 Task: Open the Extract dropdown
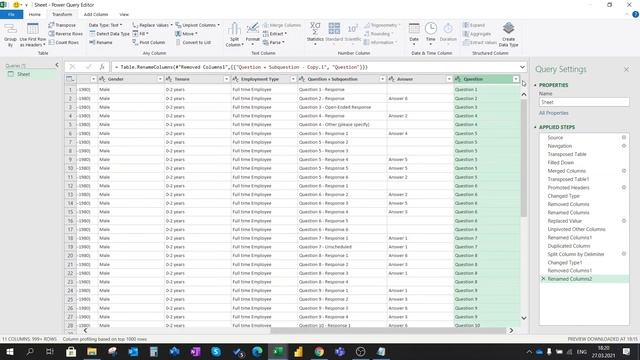click(275, 34)
